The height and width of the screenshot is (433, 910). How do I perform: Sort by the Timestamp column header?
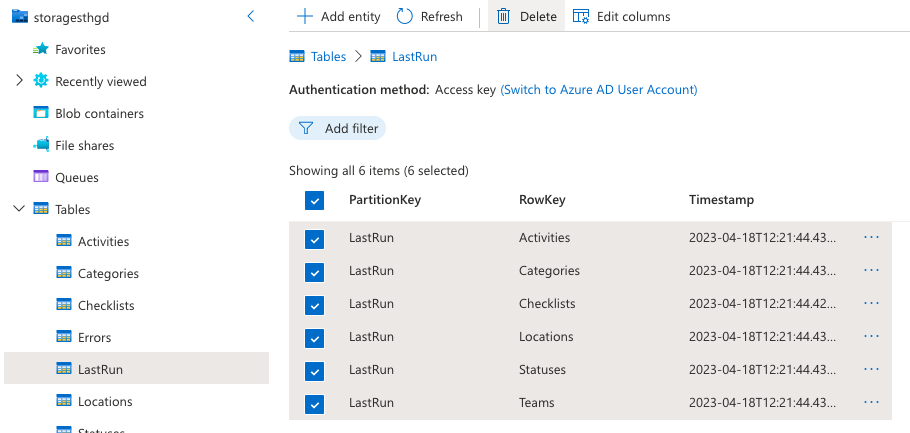[x=721, y=200]
